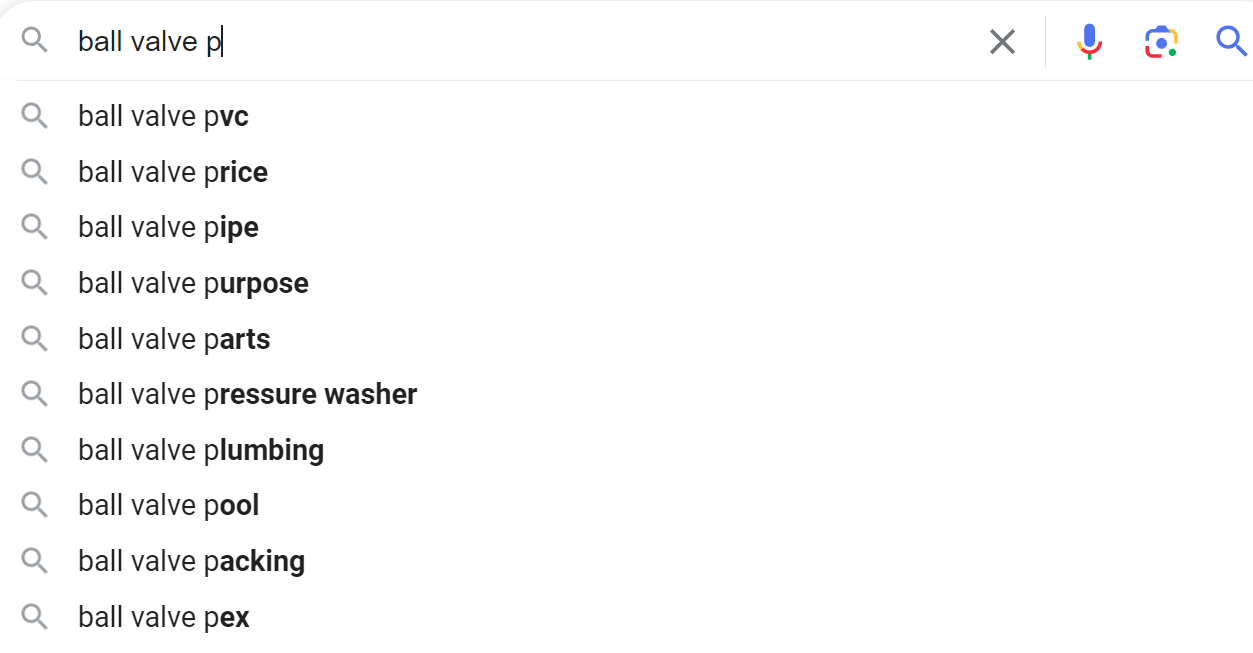Image resolution: width=1253 pixels, height=653 pixels.
Task: Click the magnifier icon left of search box
Action: click(x=35, y=41)
